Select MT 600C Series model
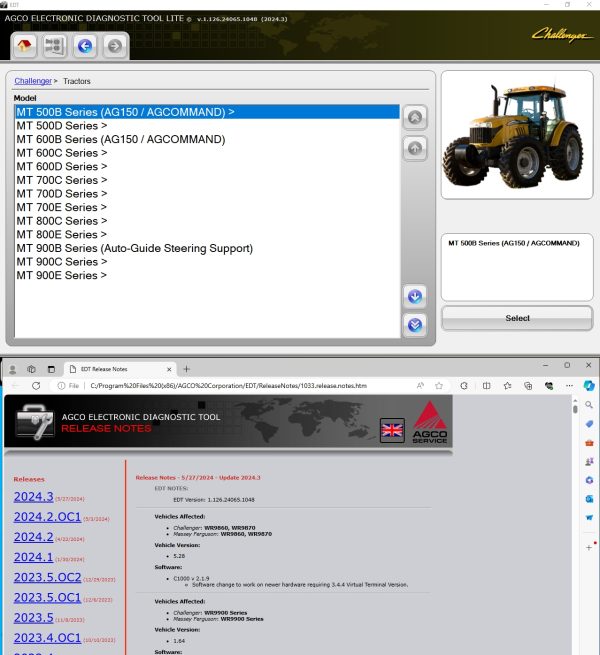Viewport: 600px width, 655px height. point(207,153)
